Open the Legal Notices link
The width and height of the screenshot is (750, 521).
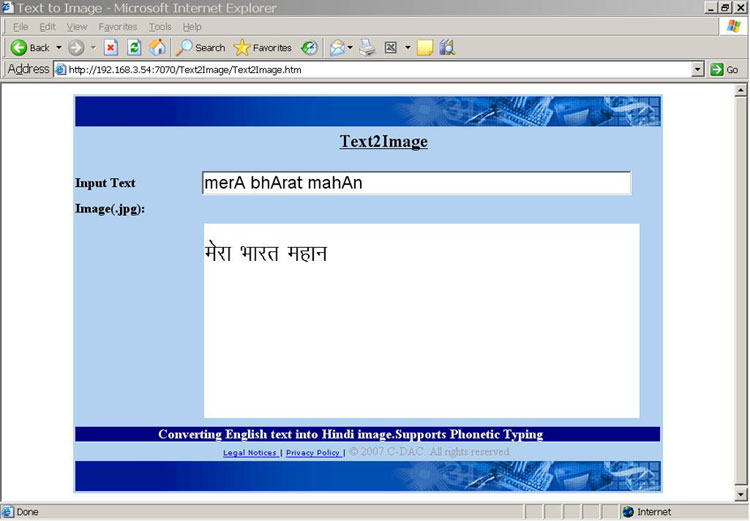click(x=250, y=453)
